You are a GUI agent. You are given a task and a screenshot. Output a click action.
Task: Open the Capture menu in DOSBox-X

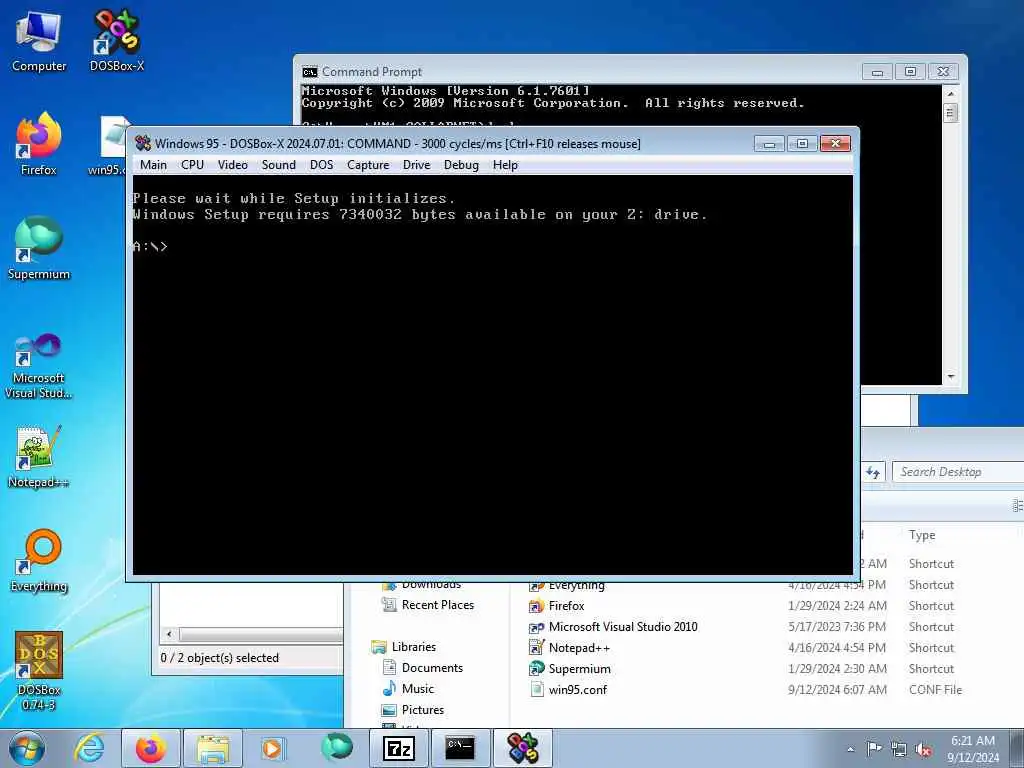click(368, 165)
